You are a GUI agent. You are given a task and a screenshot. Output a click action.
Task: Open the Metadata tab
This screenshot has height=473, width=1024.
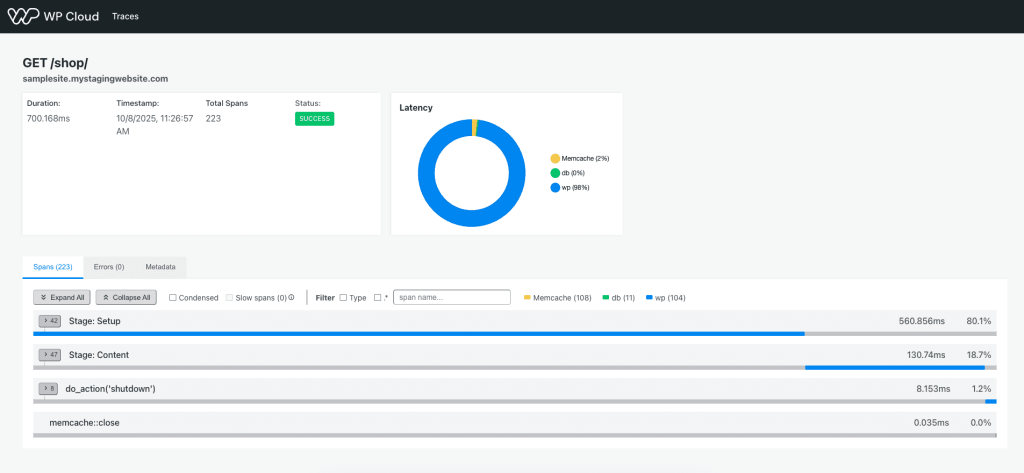pos(160,267)
